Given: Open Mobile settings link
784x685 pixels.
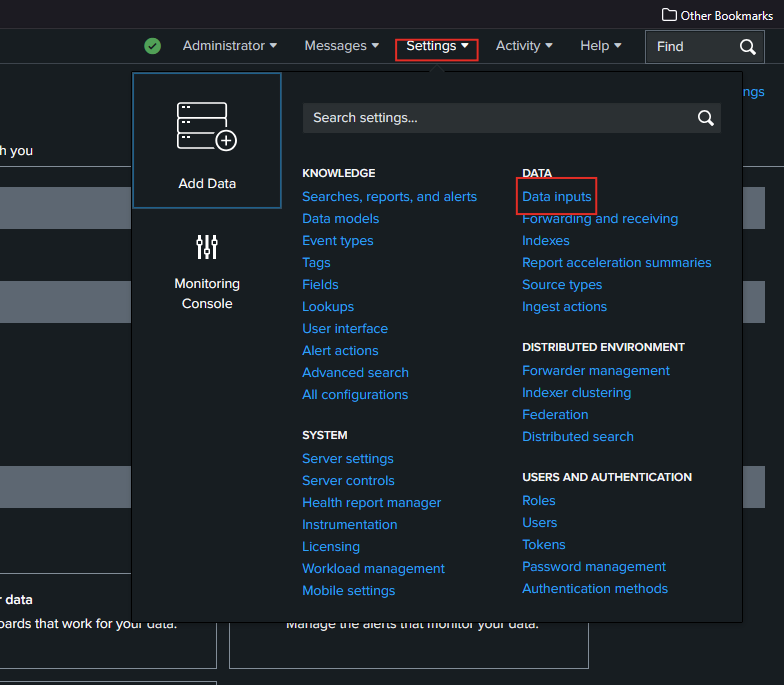Looking at the screenshot, I should pyautogui.click(x=348, y=590).
